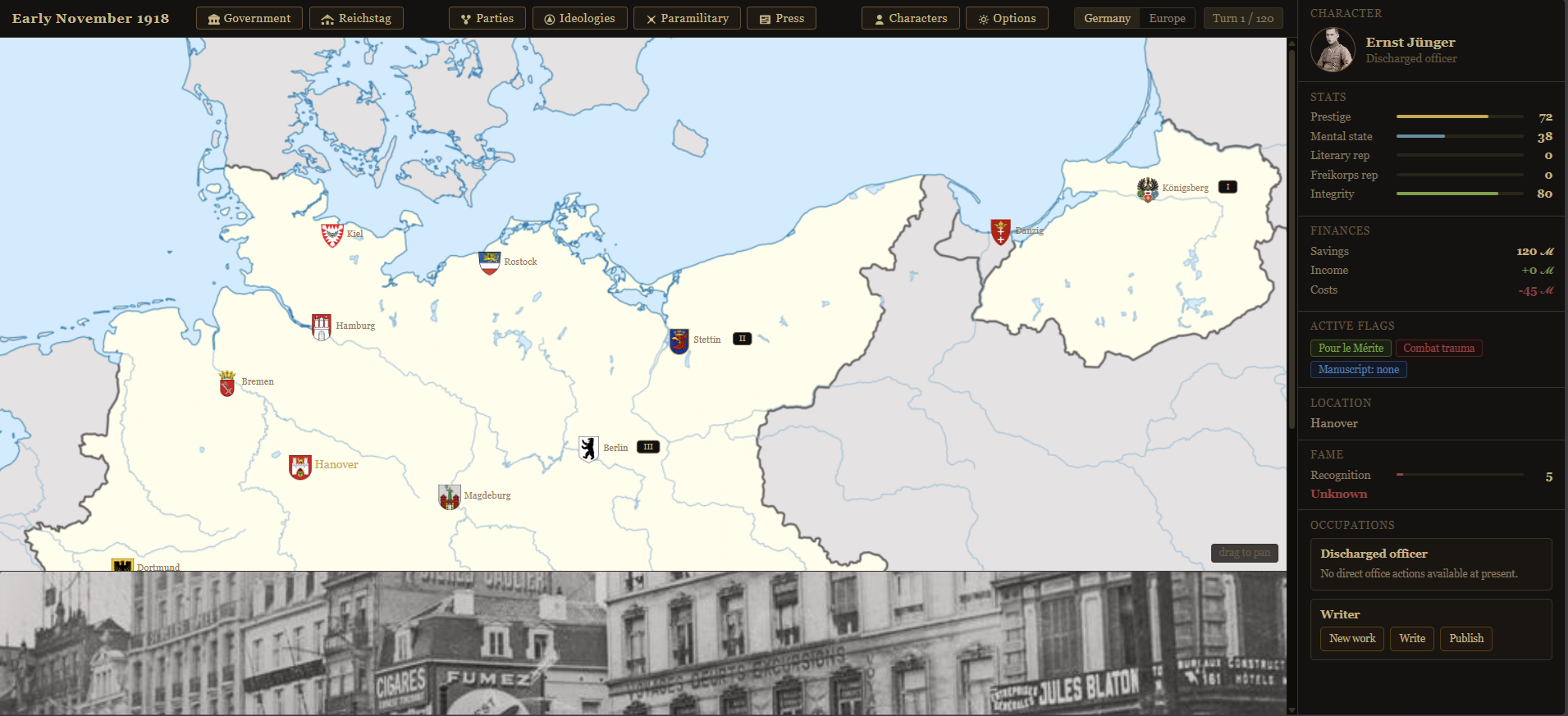Select the Rostock coat of arms marker
This screenshot has height=716, width=1568.
[489, 262]
